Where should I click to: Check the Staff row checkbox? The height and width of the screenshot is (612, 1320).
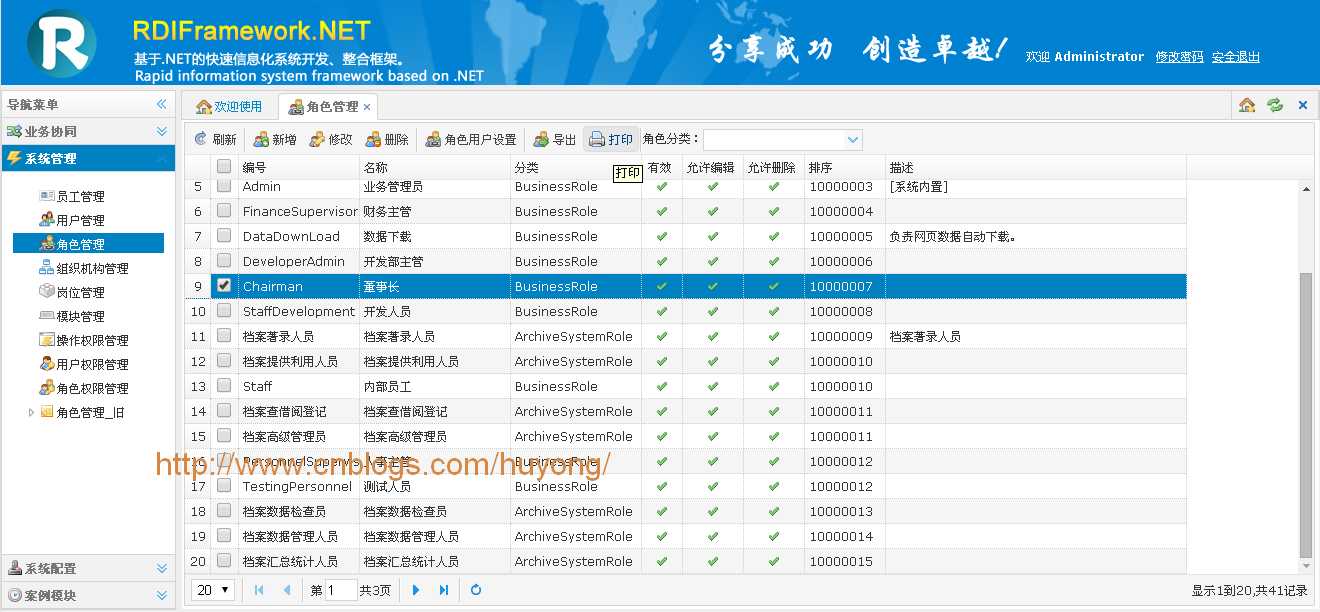click(x=224, y=386)
